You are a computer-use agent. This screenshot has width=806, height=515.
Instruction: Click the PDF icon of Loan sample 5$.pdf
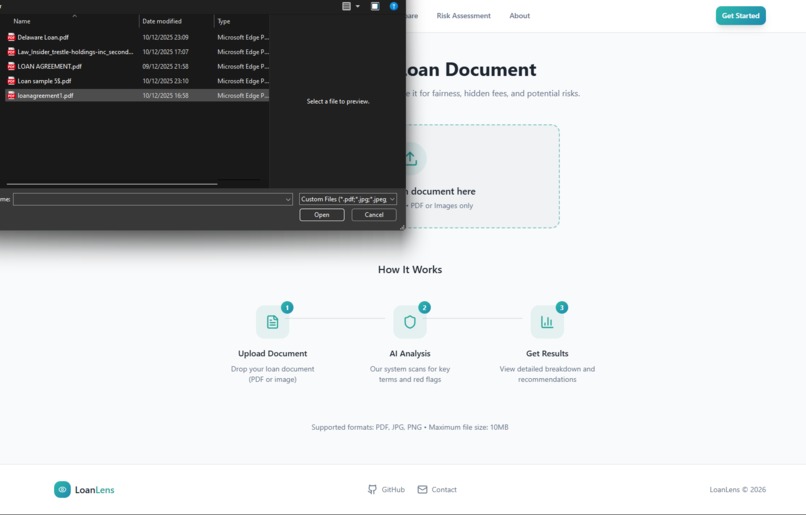[11, 81]
